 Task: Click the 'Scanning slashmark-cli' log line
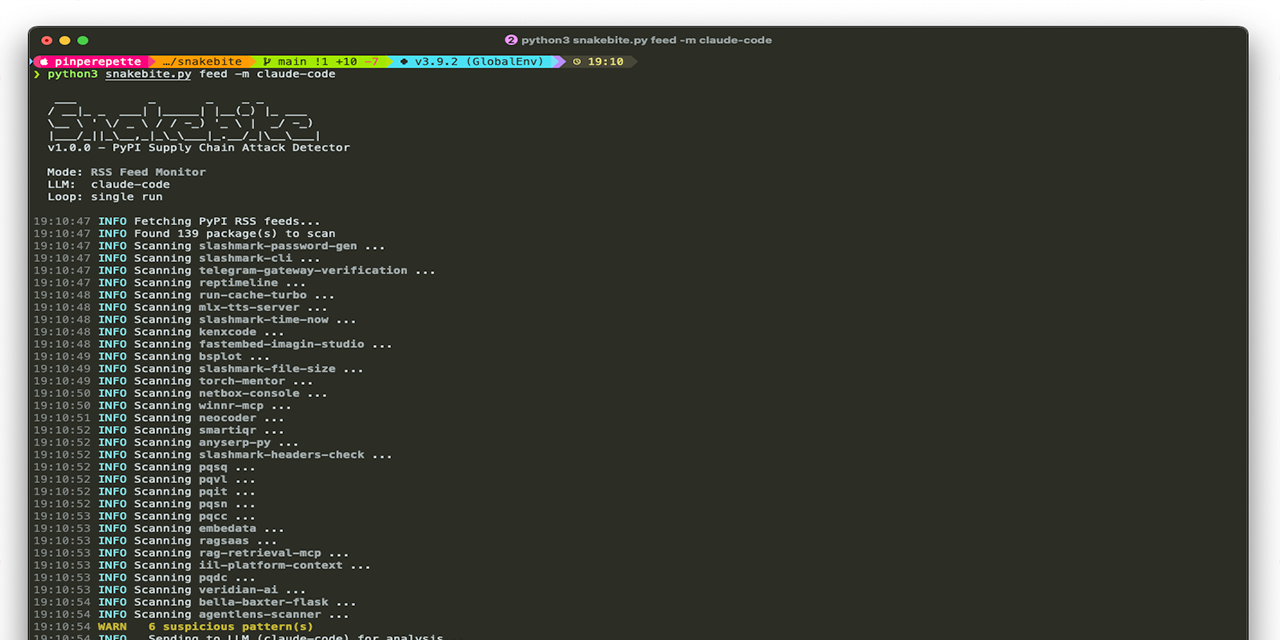pyautogui.click(x=177, y=258)
